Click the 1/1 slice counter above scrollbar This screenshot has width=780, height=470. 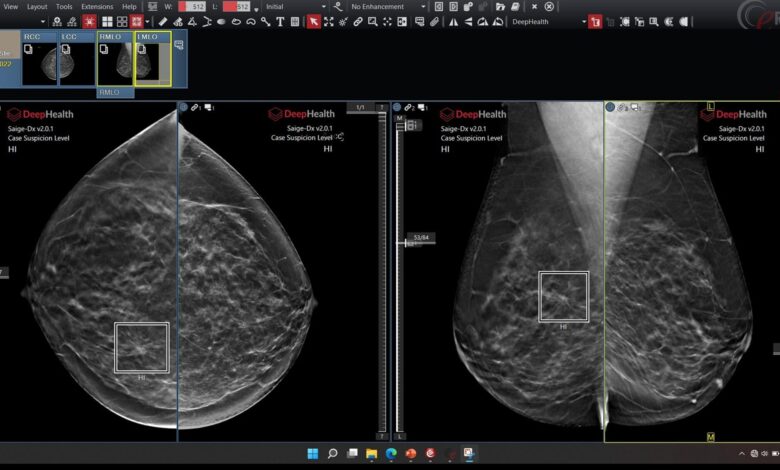(360, 107)
